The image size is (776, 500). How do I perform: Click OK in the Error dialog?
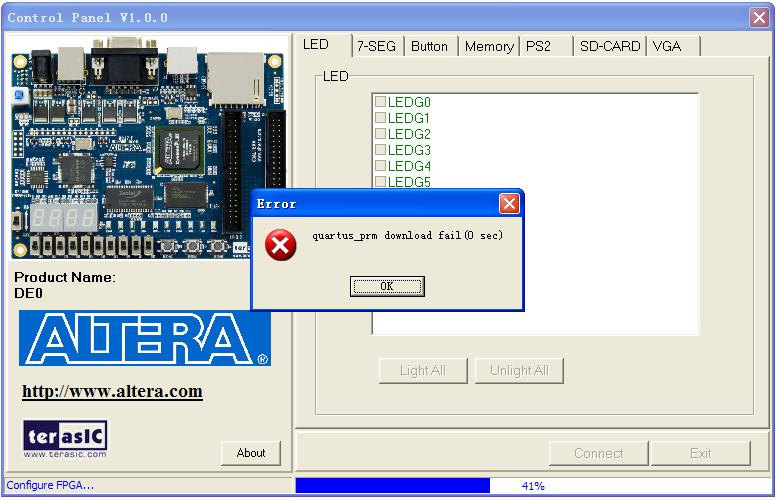[x=387, y=286]
